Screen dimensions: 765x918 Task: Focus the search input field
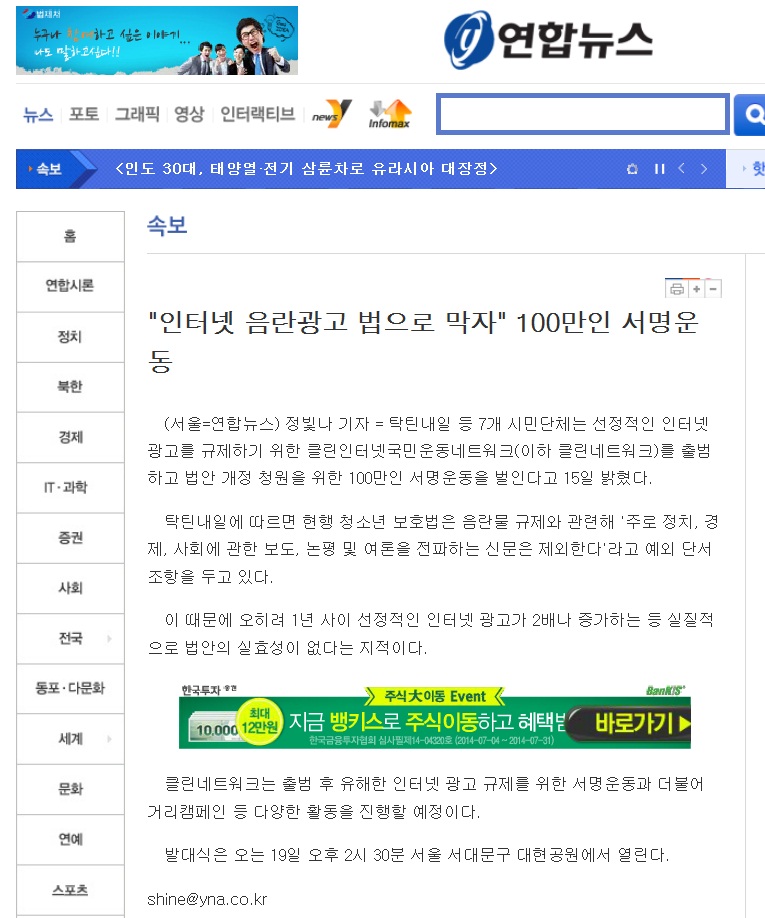tap(583, 114)
